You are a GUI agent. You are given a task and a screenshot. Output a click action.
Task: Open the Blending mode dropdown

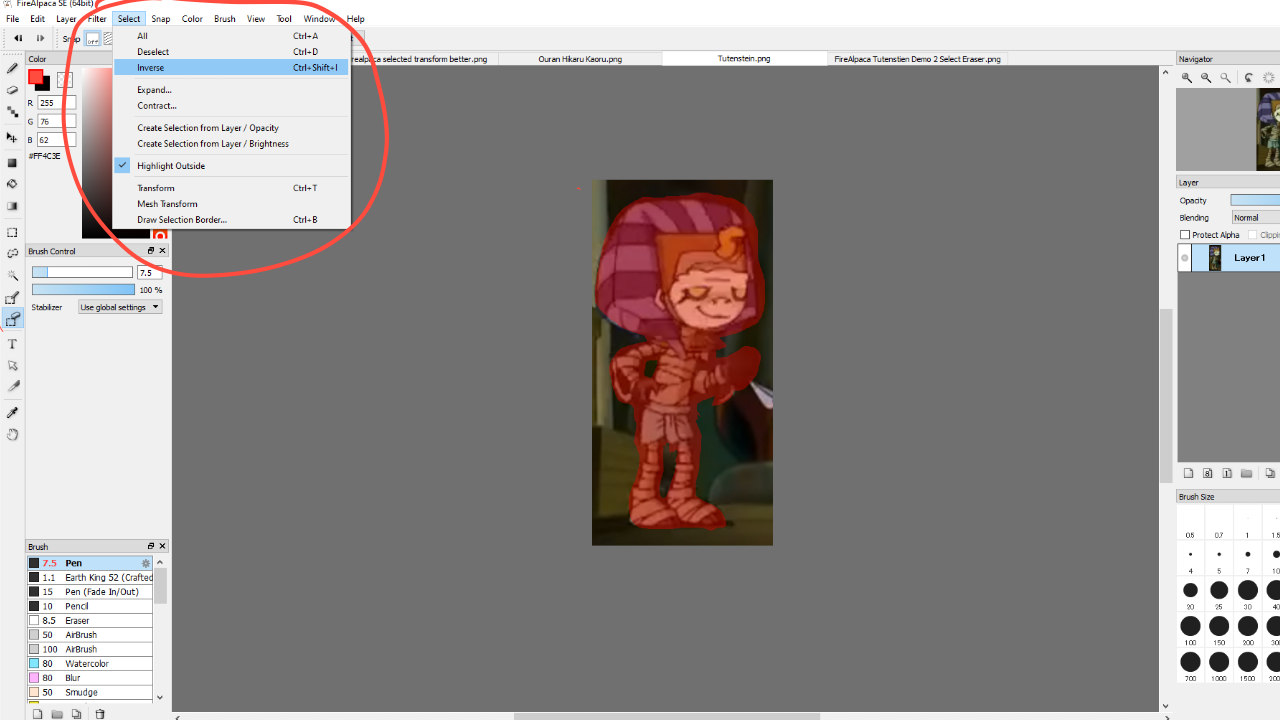tap(1255, 217)
